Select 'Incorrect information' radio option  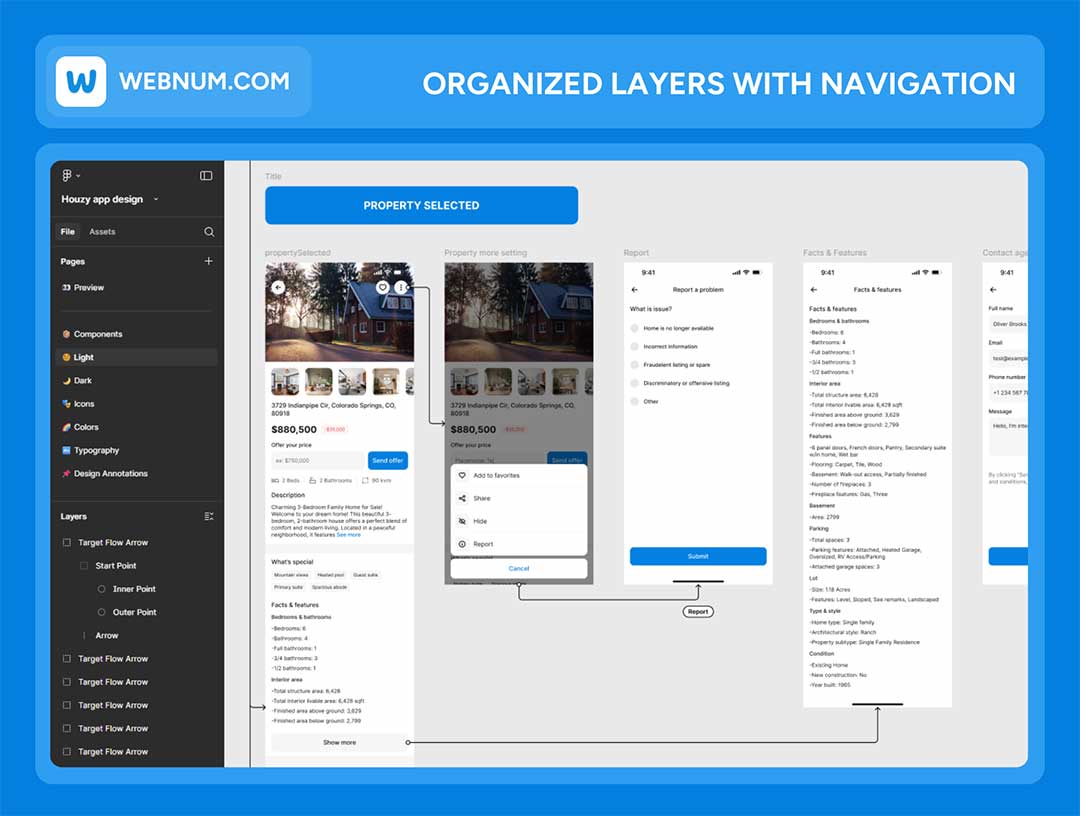(634, 346)
